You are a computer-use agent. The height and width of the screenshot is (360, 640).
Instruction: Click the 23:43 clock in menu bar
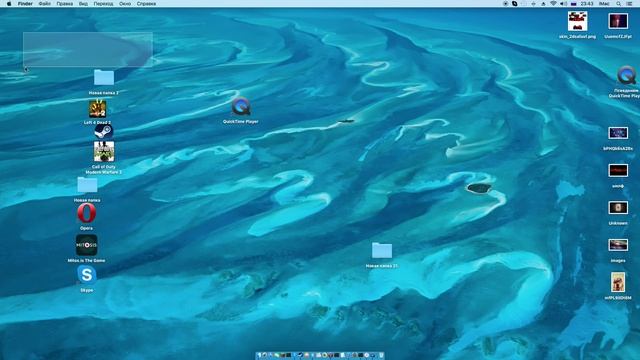(x=587, y=4)
